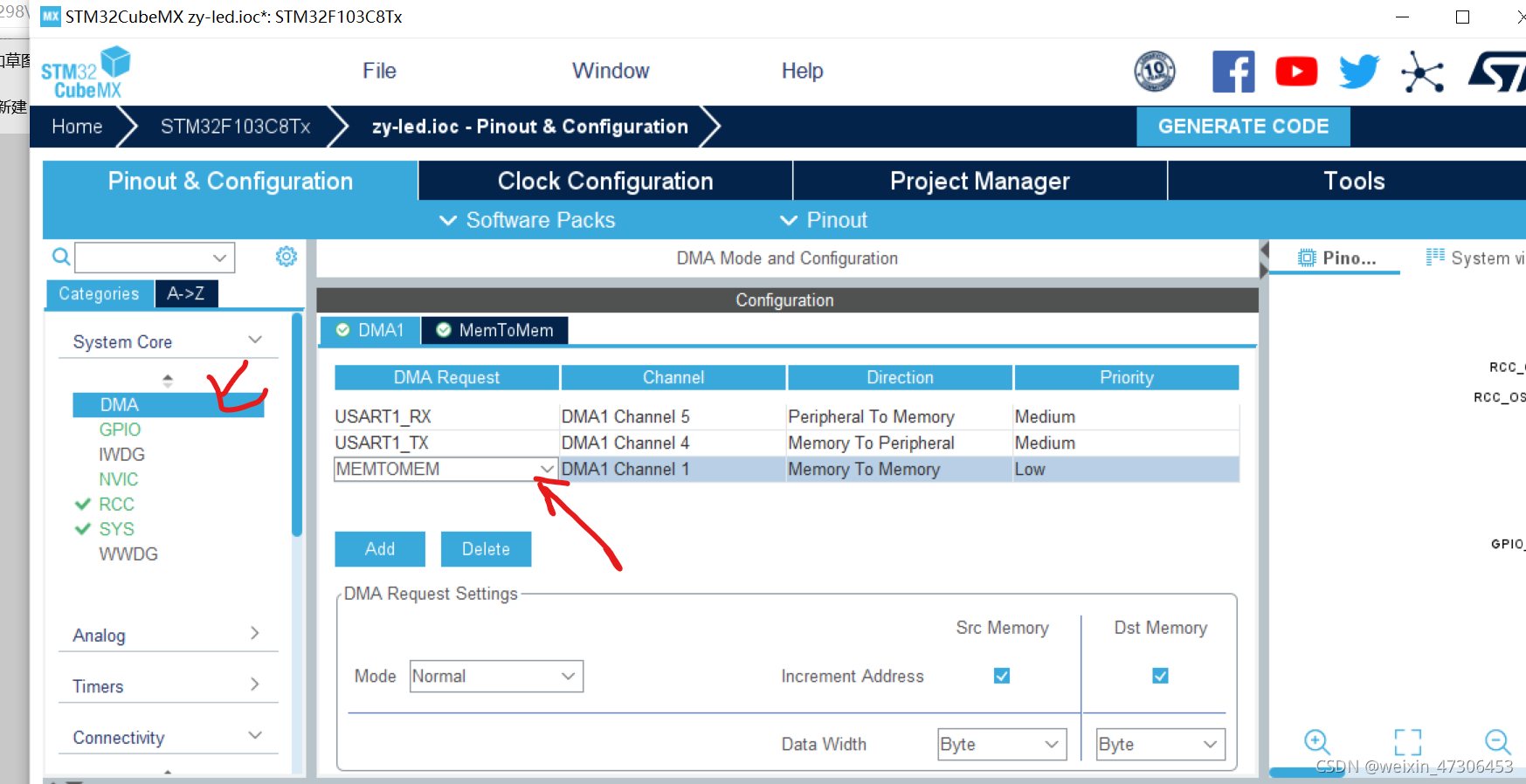Click the search magnifier icon

point(61,257)
